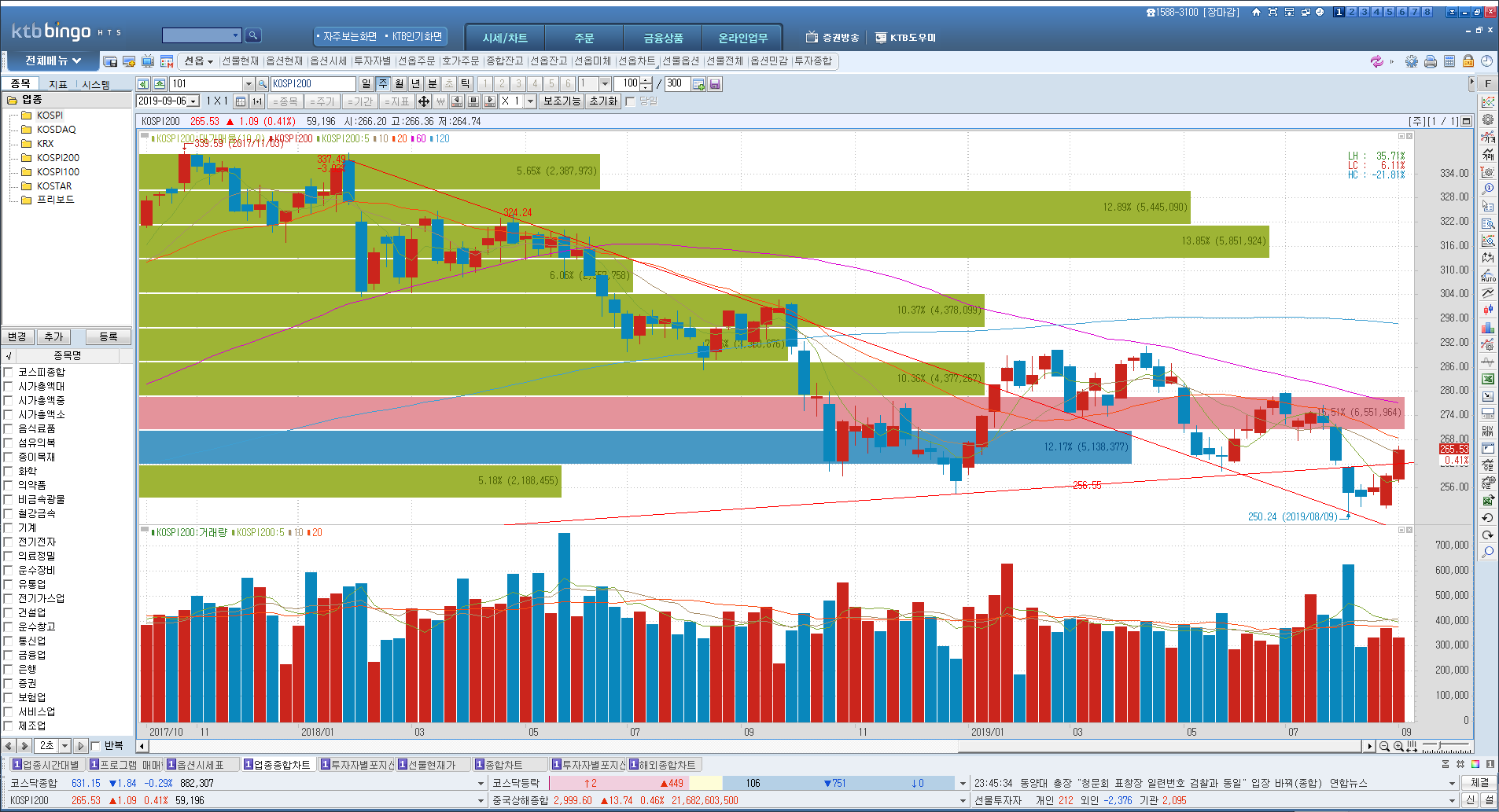Click the print icon in the top toolbar
Image resolution: width=1499 pixels, height=812 pixels.
click(x=1431, y=61)
